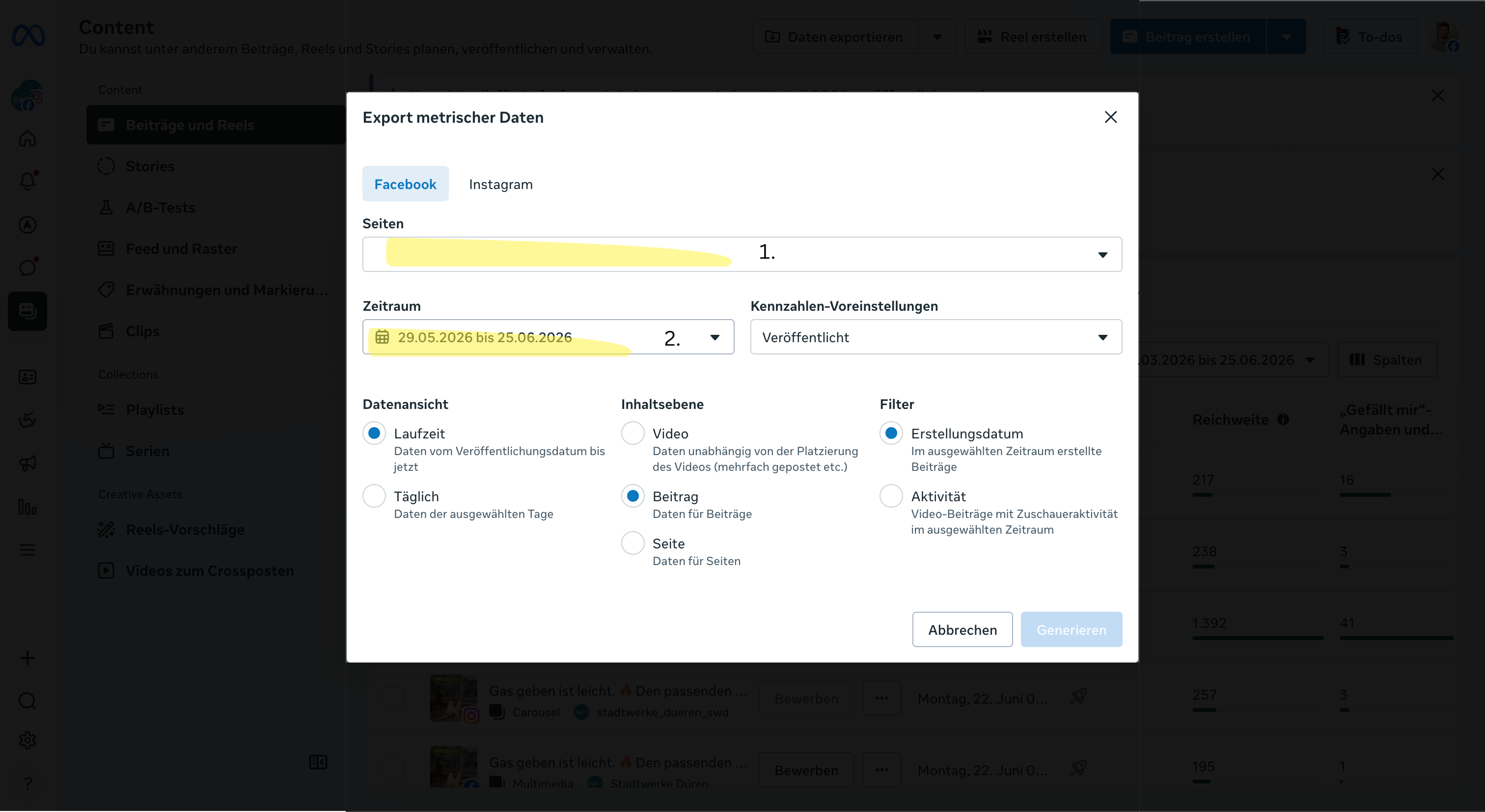The height and width of the screenshot is (812, 1485).
Task: Click Bewerben for the Multimedia post
Action: pos(806,770)
